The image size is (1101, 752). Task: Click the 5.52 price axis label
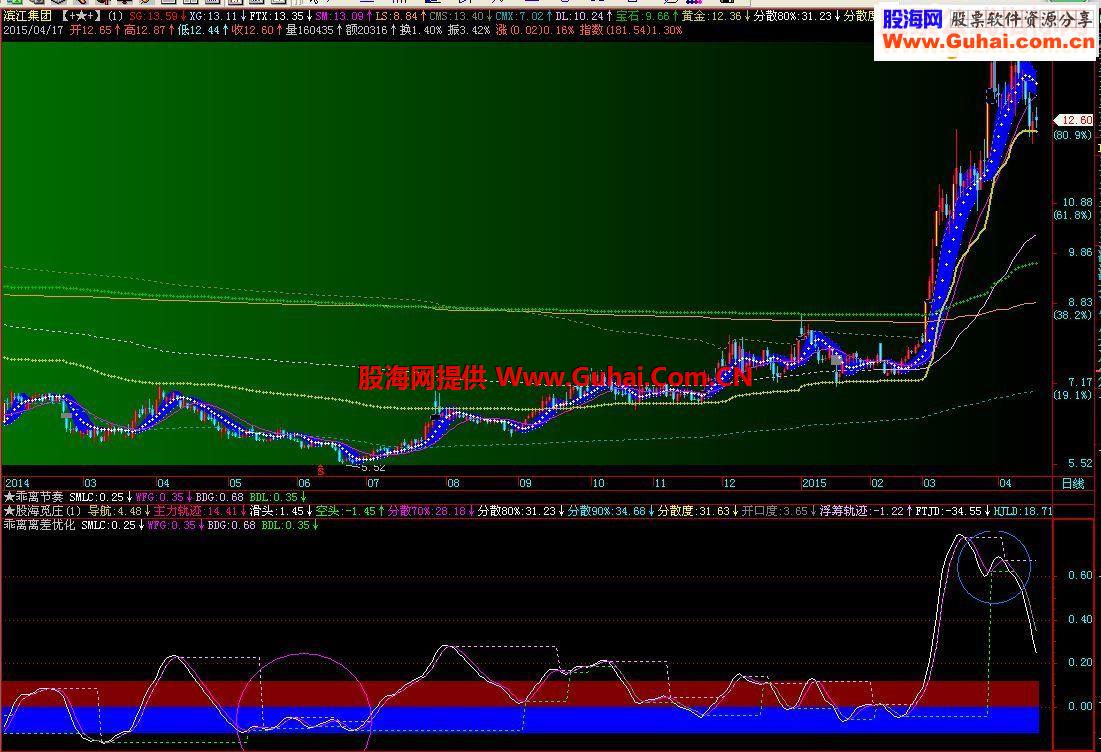[1080, 463]
